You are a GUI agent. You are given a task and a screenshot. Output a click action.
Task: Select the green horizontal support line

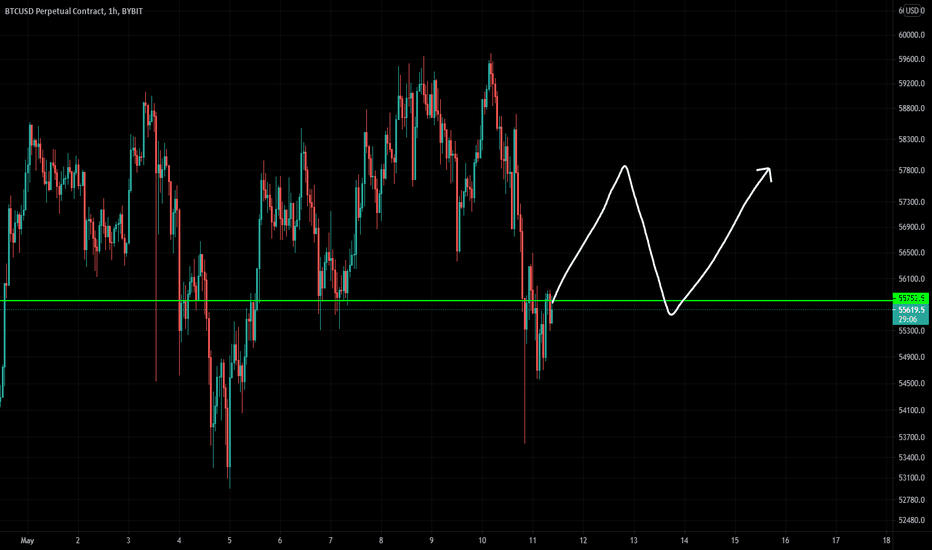[446, 301]
